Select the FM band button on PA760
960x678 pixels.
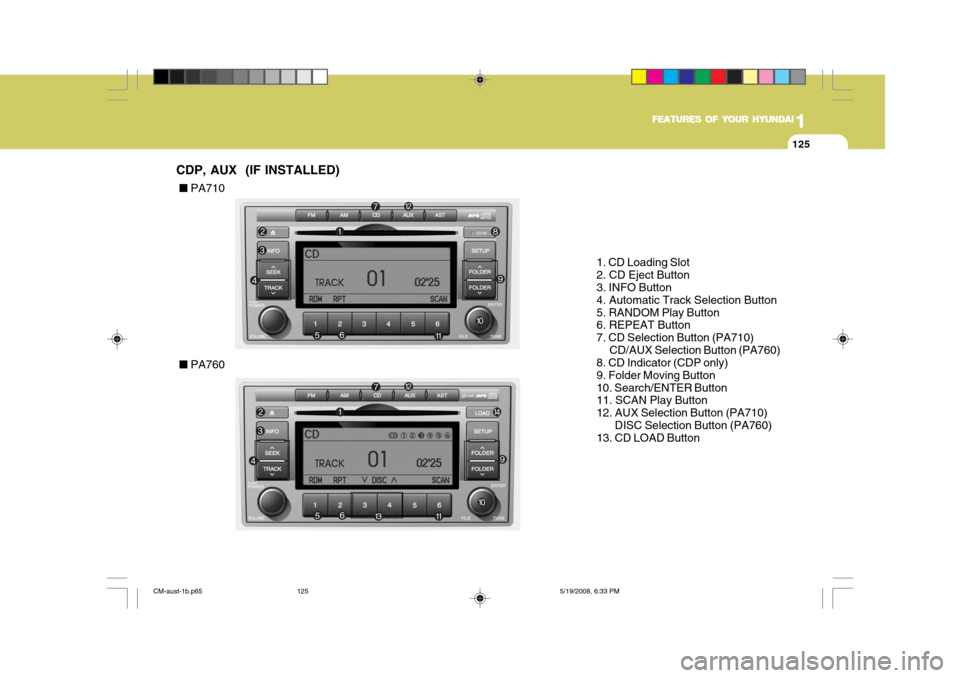coord(312,396)
